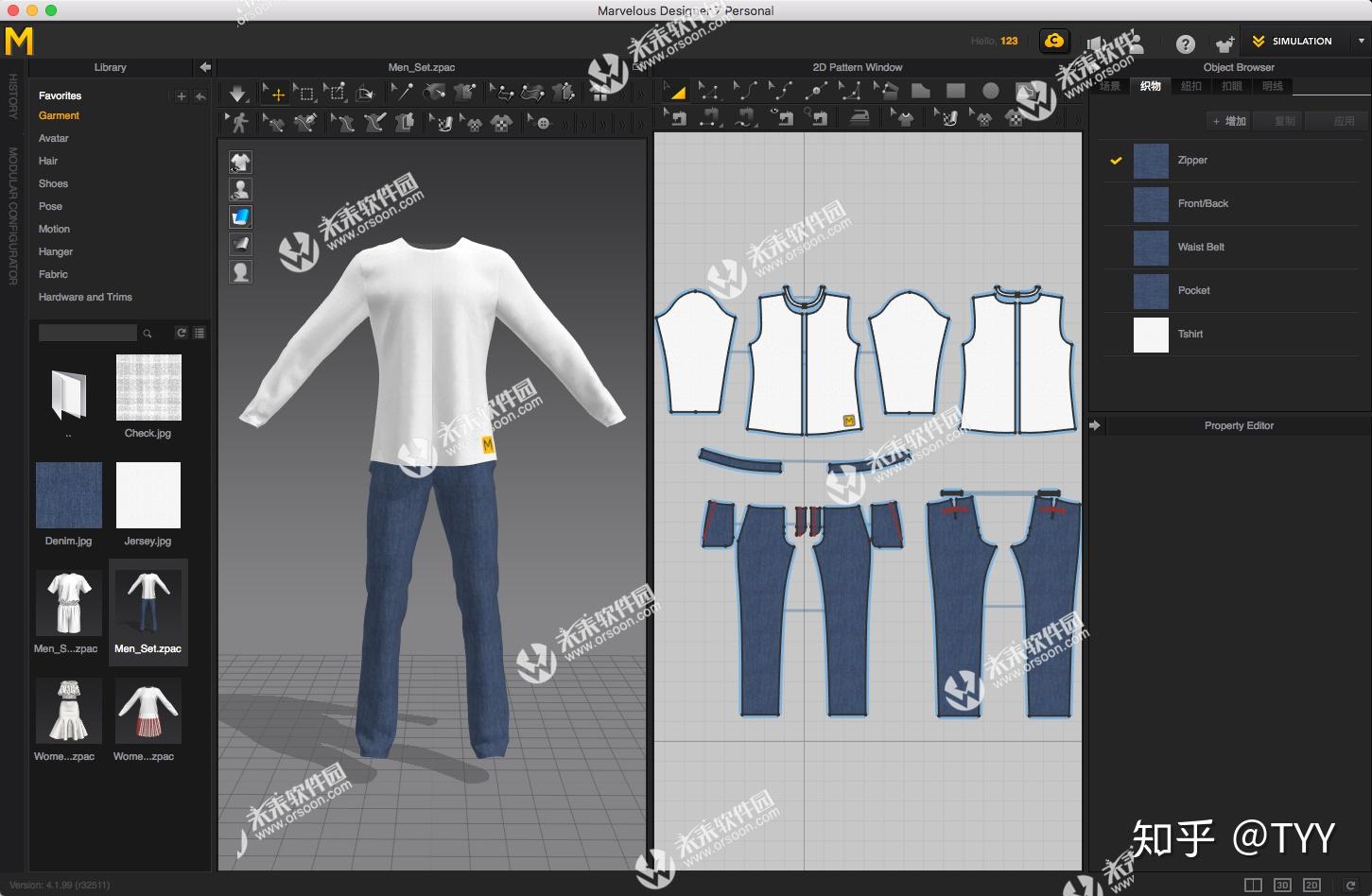The height and width of the screenshot is (896, 1372).
Task: Open the dropdown arrow next to SIMULATION
Action: 1360,41
